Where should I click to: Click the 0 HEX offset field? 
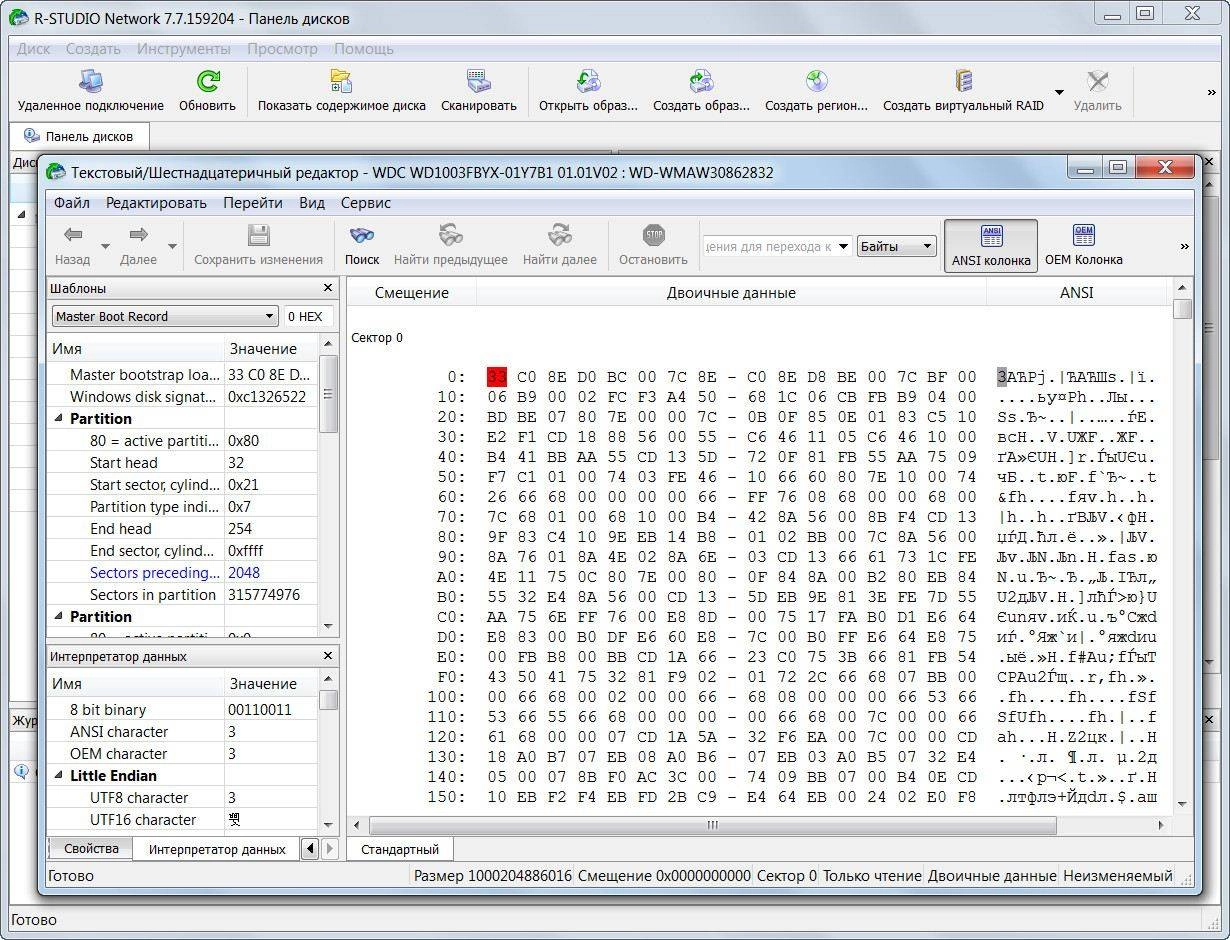click(309, 316)
